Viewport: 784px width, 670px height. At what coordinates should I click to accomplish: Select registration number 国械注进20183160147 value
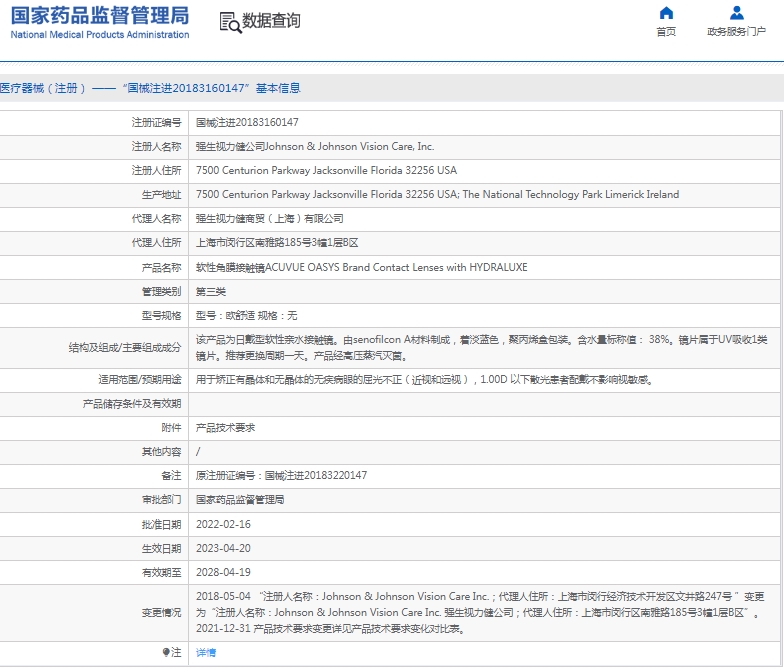247,122
